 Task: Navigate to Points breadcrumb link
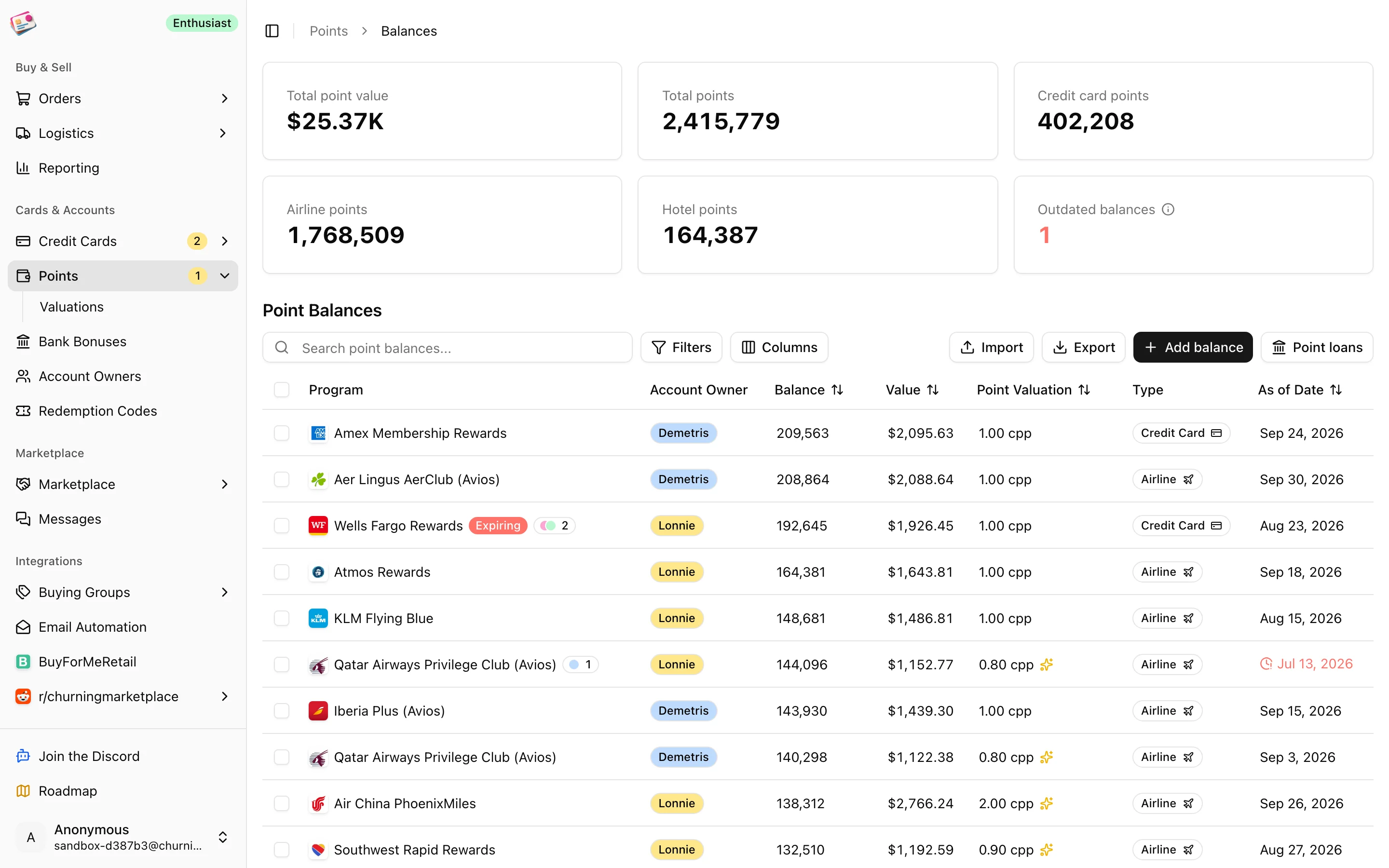(329, 31)
